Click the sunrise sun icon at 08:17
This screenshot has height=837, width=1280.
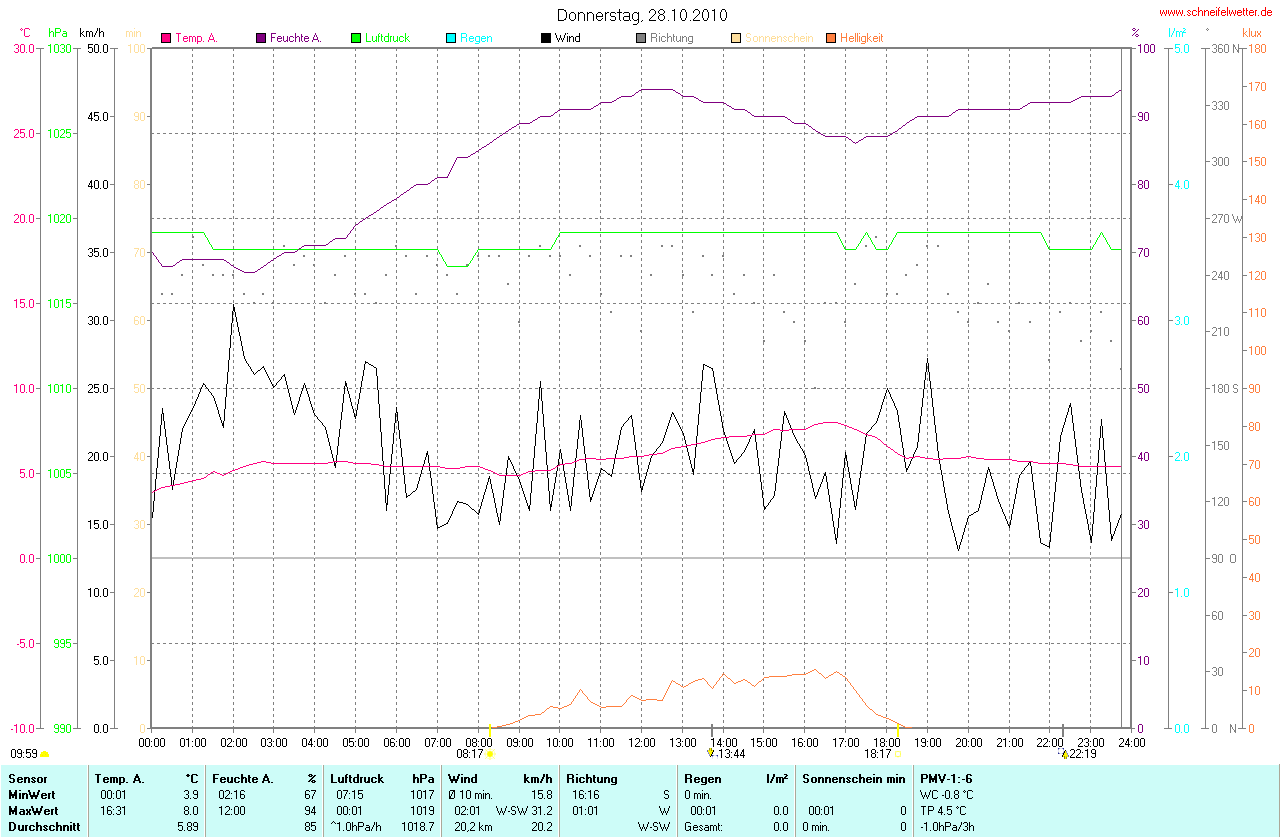pyautogui.click(x=490, y=754)
